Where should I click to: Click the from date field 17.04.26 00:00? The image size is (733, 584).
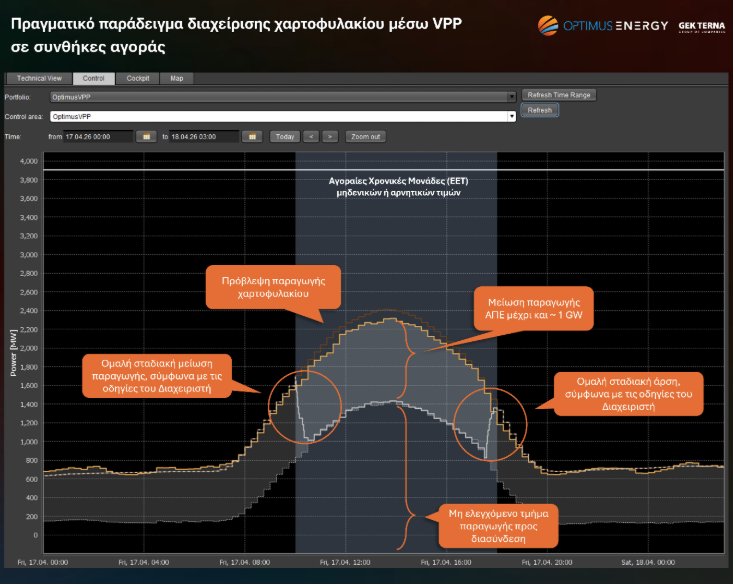click(98, 137)
